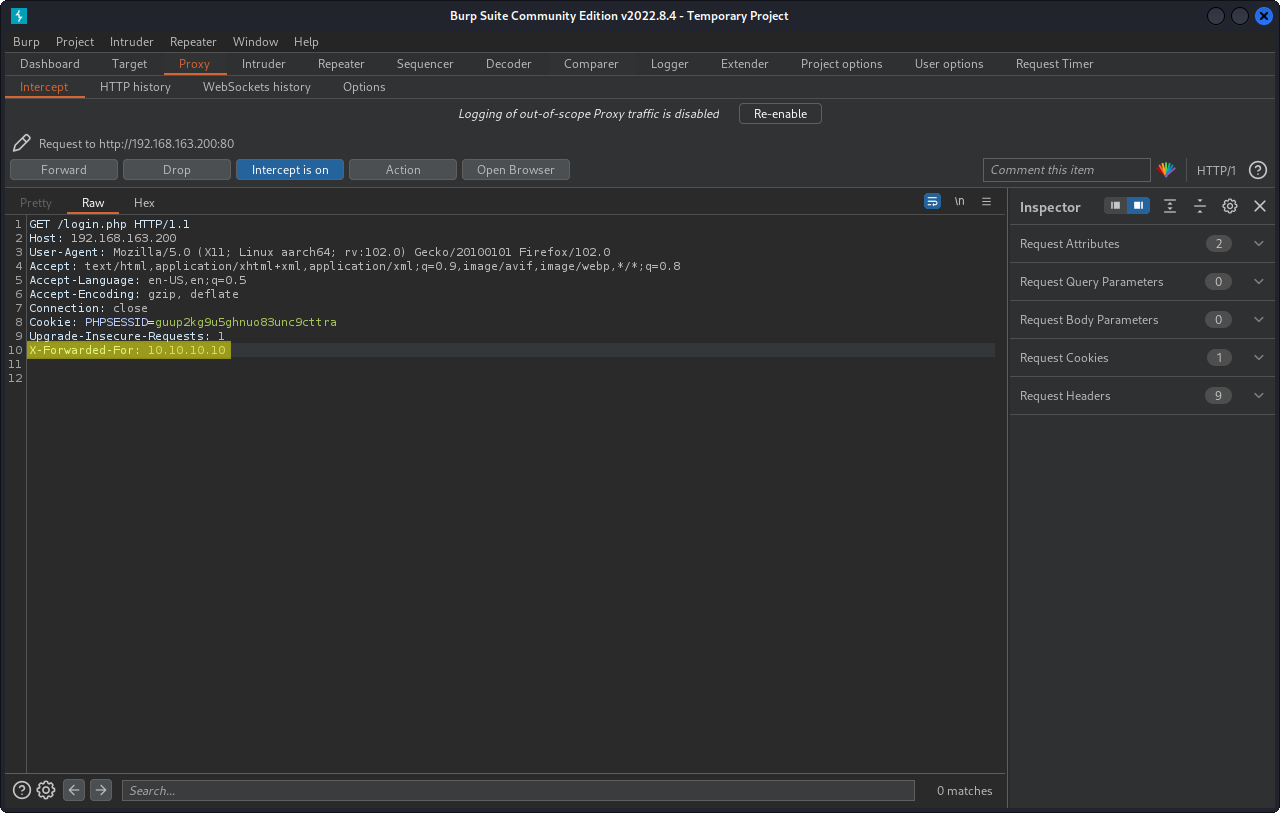Open the Repeater menu in the menu bar
This screenshot has height=813, width=1280.
(x=193, y=42)
